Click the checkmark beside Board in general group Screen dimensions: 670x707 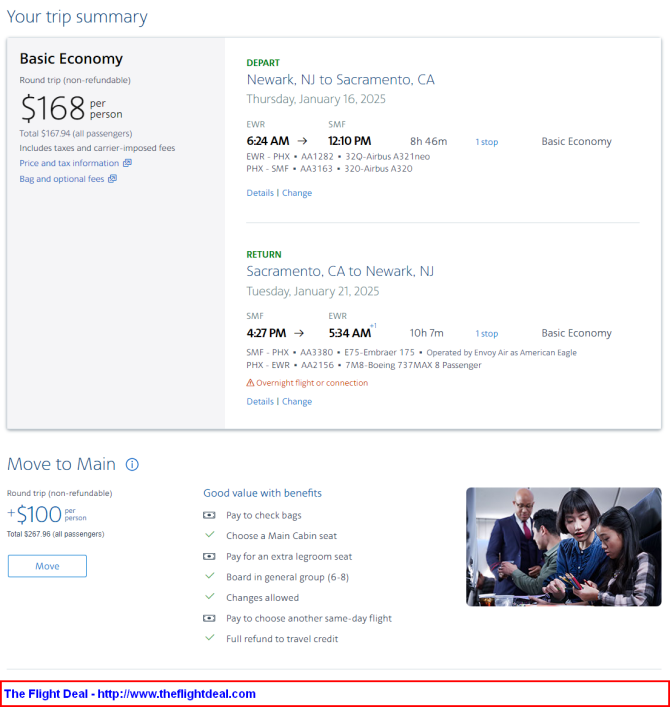tap(210, 576)
